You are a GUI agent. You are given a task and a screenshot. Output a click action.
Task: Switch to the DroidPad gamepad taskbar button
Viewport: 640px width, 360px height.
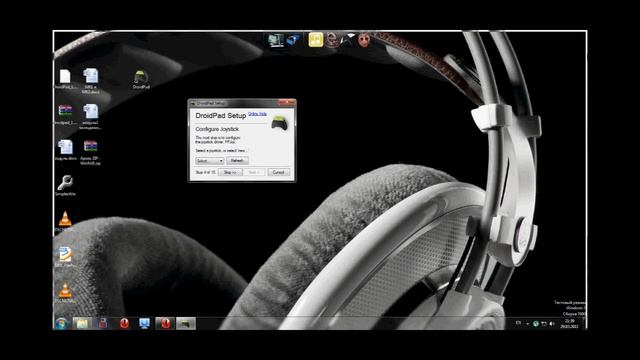click(186, 323)
